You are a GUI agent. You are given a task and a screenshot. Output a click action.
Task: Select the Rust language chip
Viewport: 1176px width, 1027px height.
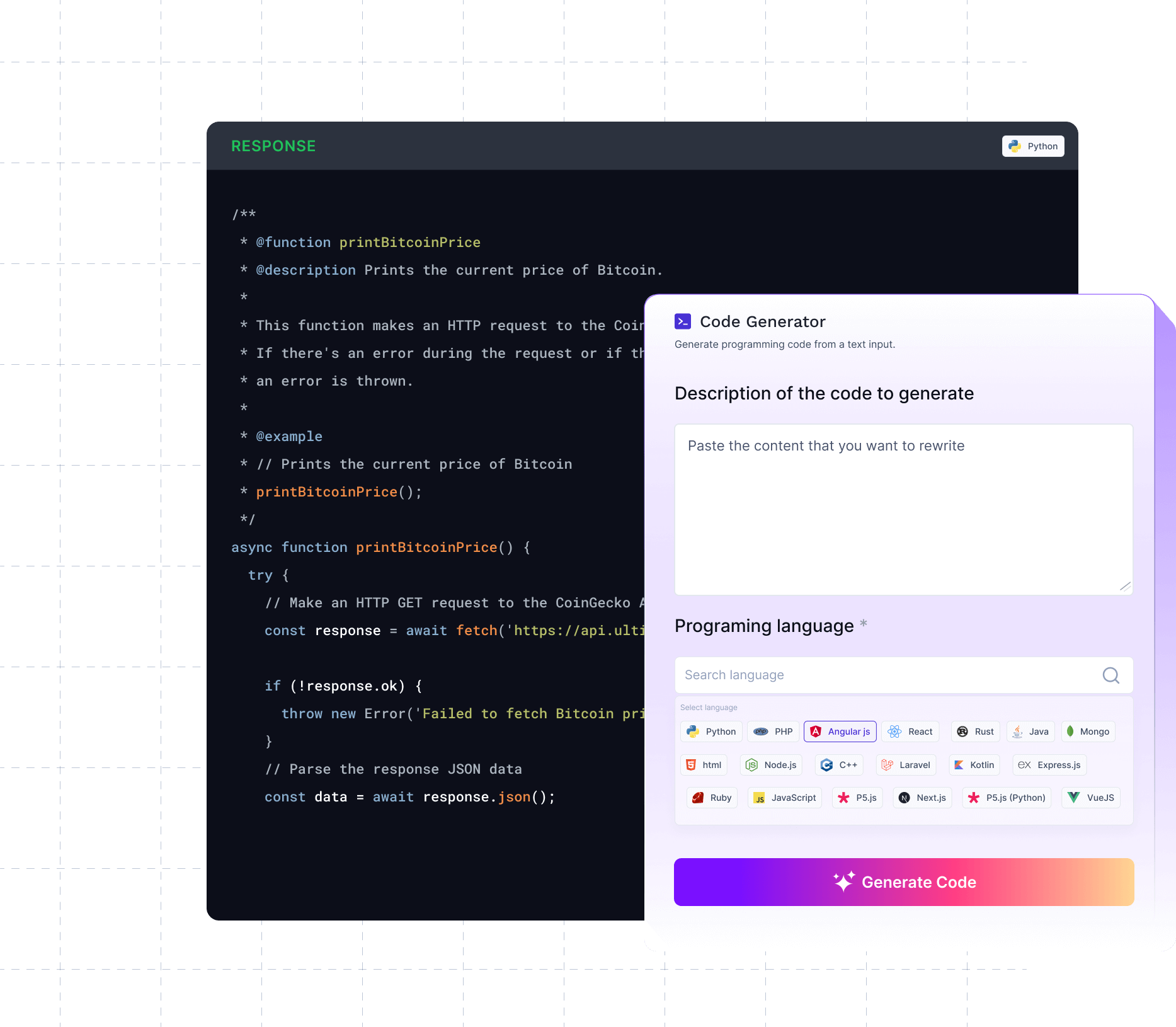click(x=975, y=732)
